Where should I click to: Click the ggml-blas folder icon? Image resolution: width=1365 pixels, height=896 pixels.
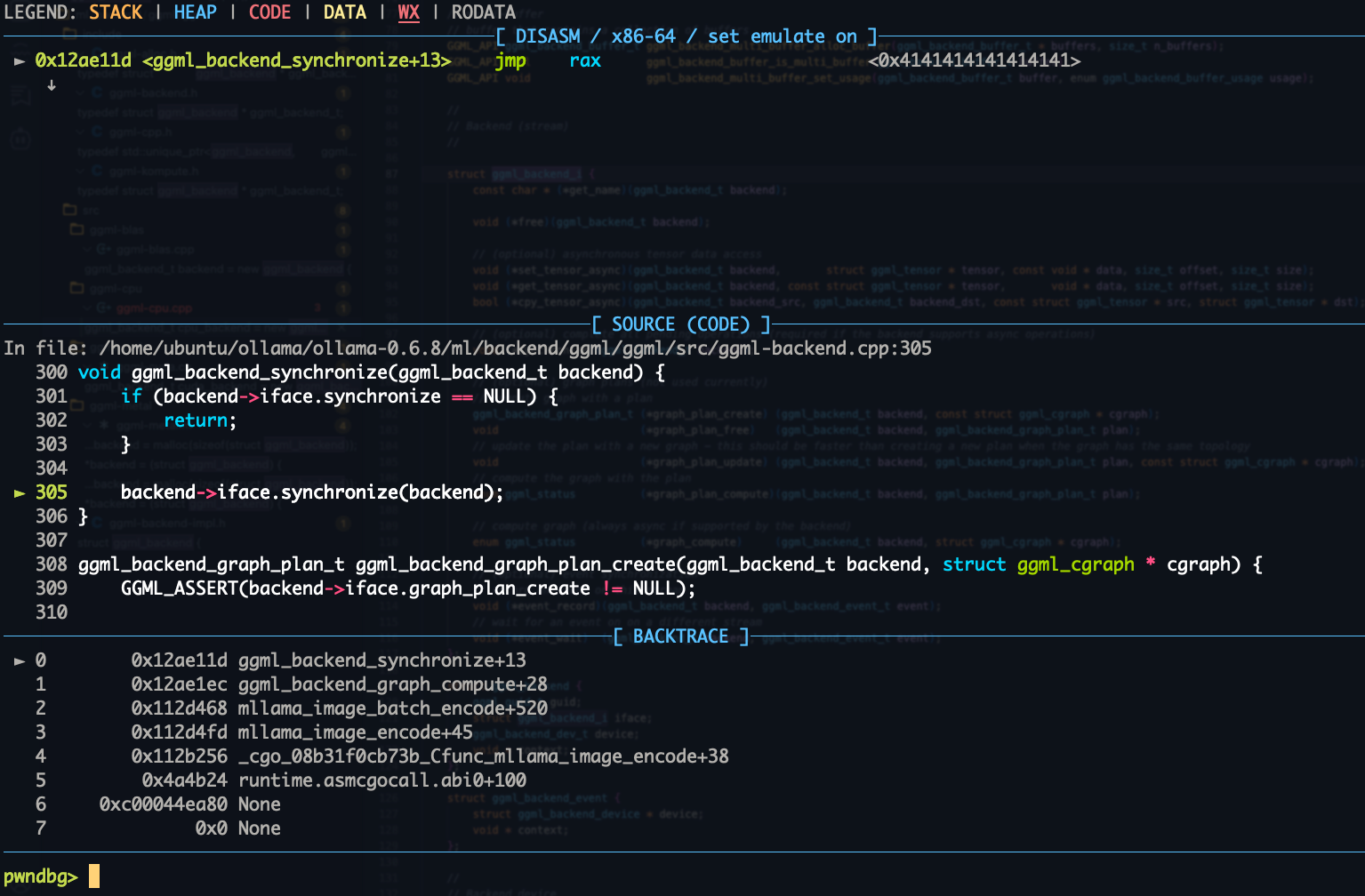tap(75, 229)
